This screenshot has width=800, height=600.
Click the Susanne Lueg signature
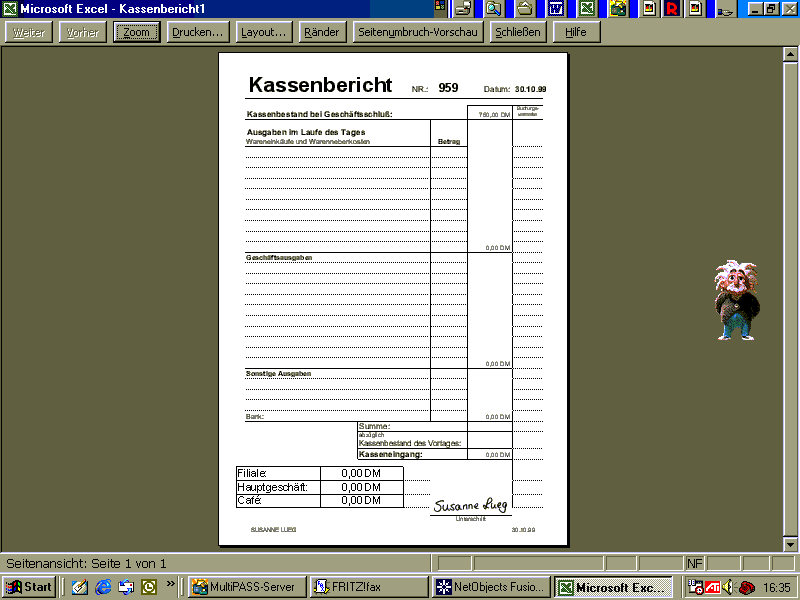470,505
